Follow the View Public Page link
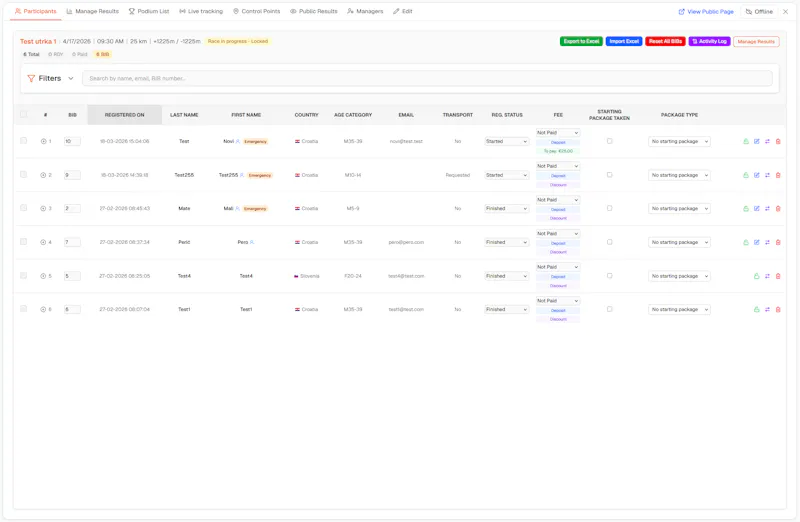 706,11
